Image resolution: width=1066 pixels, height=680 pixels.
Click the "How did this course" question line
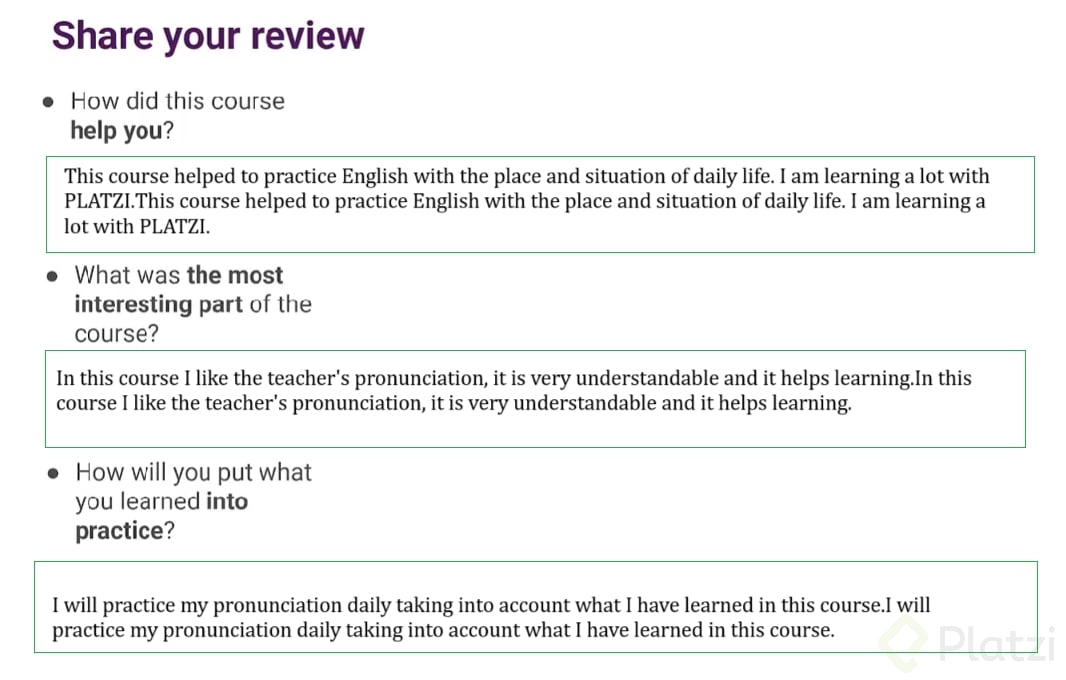tap(177, 101)
